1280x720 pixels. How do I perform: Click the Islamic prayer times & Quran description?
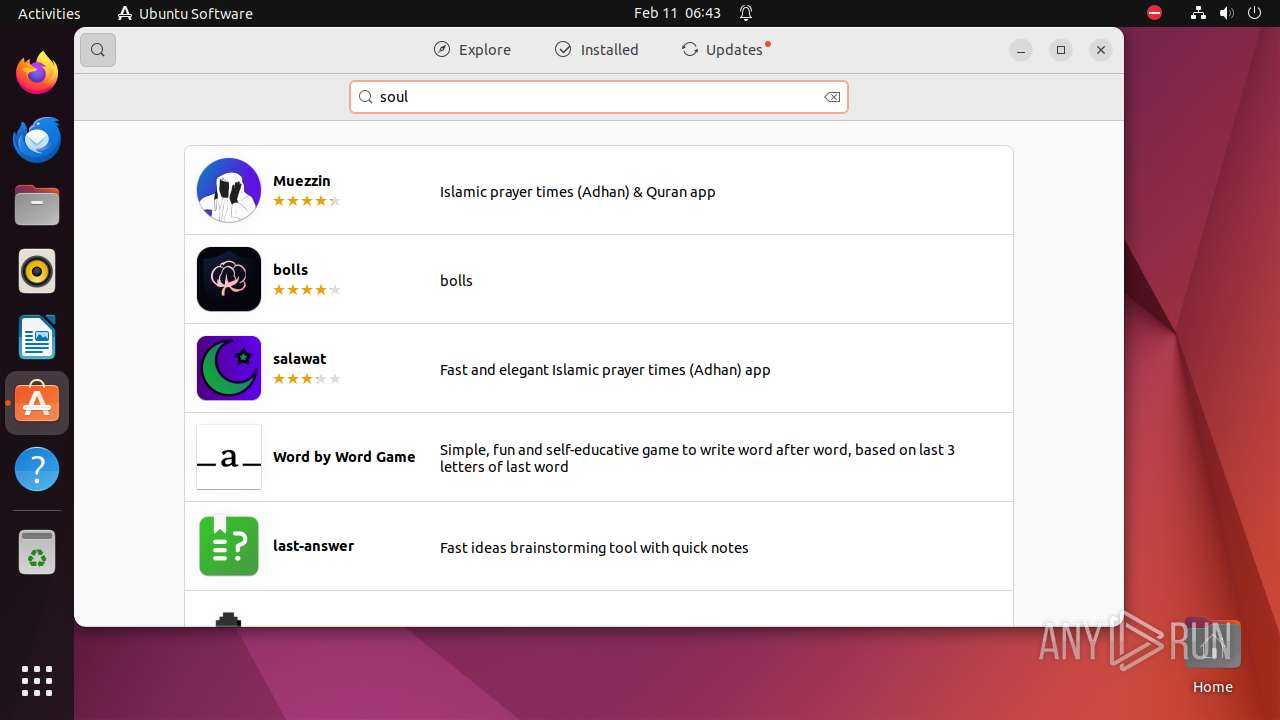coord(578,192)
